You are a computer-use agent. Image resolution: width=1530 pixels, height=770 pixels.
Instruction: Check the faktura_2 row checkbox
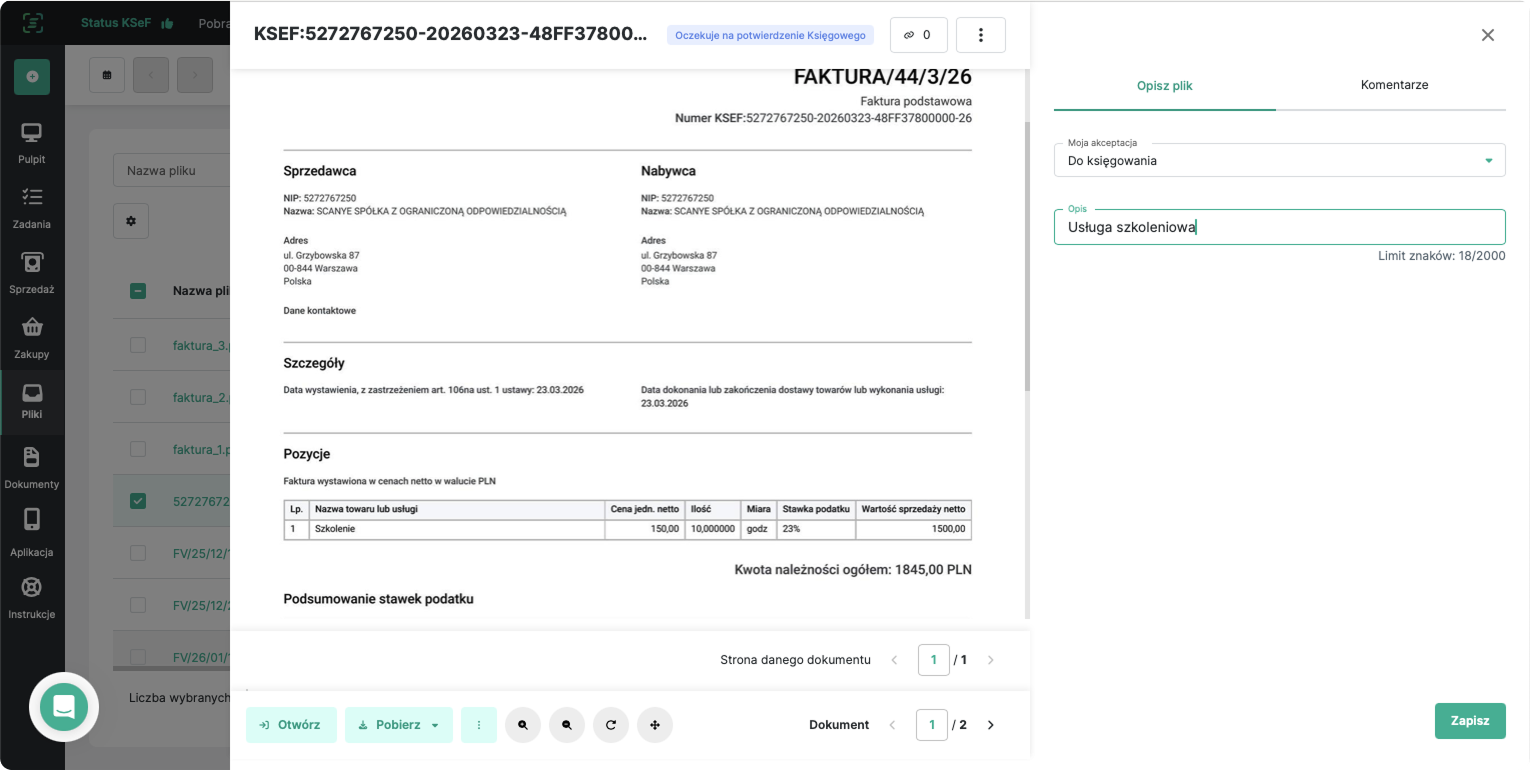pos(138,397)
